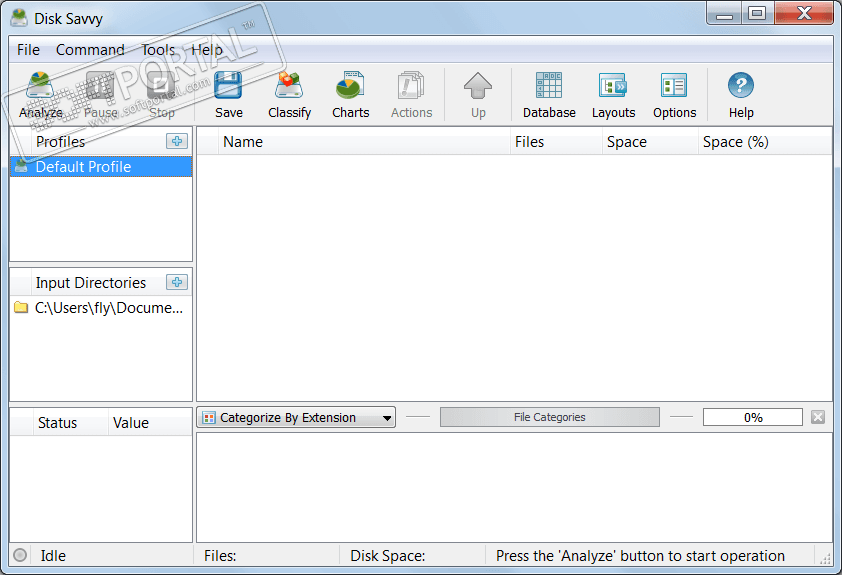Click the Input Directories panel header
This screenshot has width=842, height=575.
pos(100,282)
